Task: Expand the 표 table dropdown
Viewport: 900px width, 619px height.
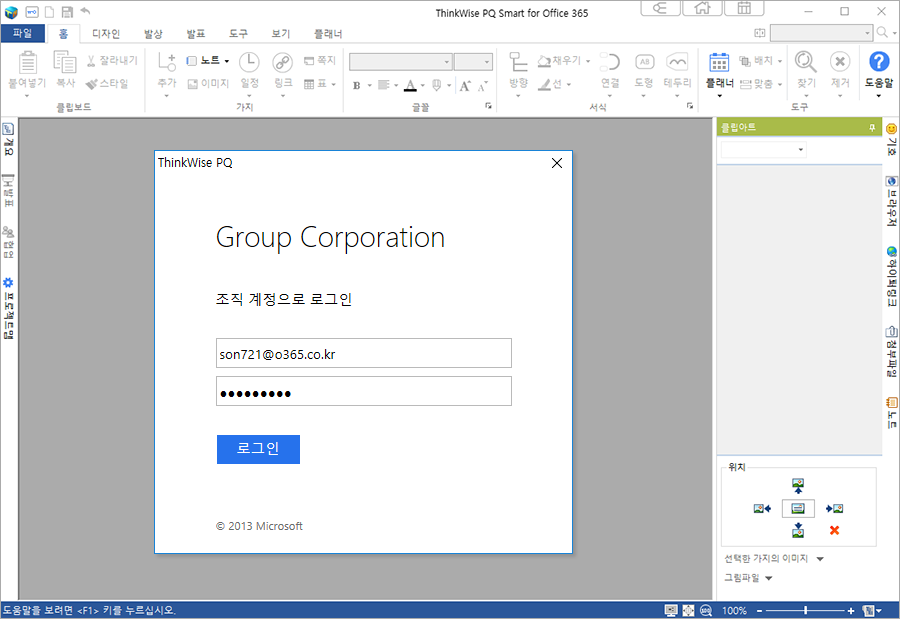Action: click(333, 84)
